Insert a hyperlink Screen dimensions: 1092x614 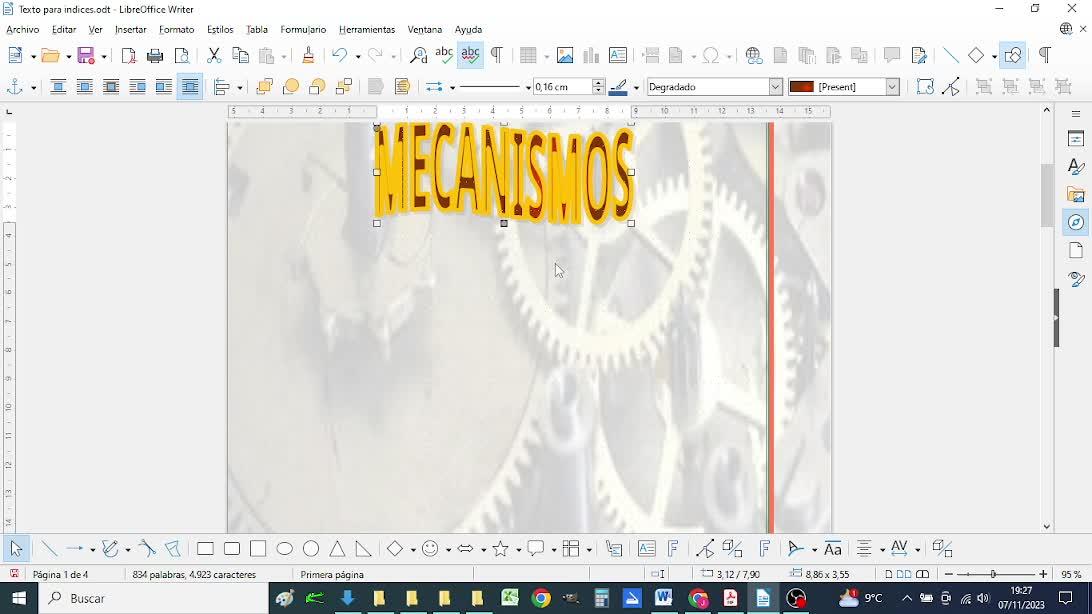click(754, 56)
